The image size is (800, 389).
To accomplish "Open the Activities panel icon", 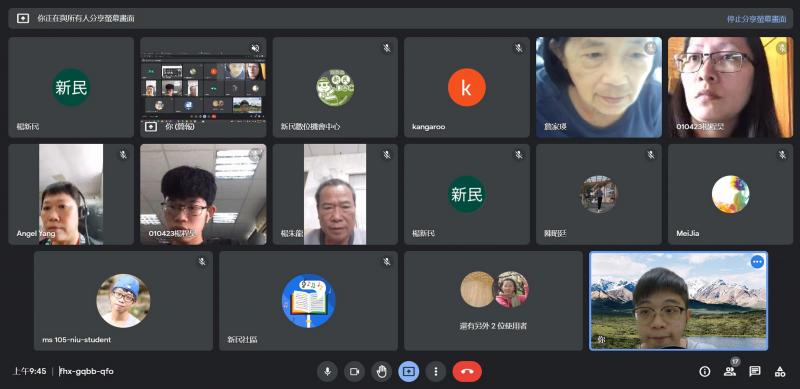I will [780, 372].
